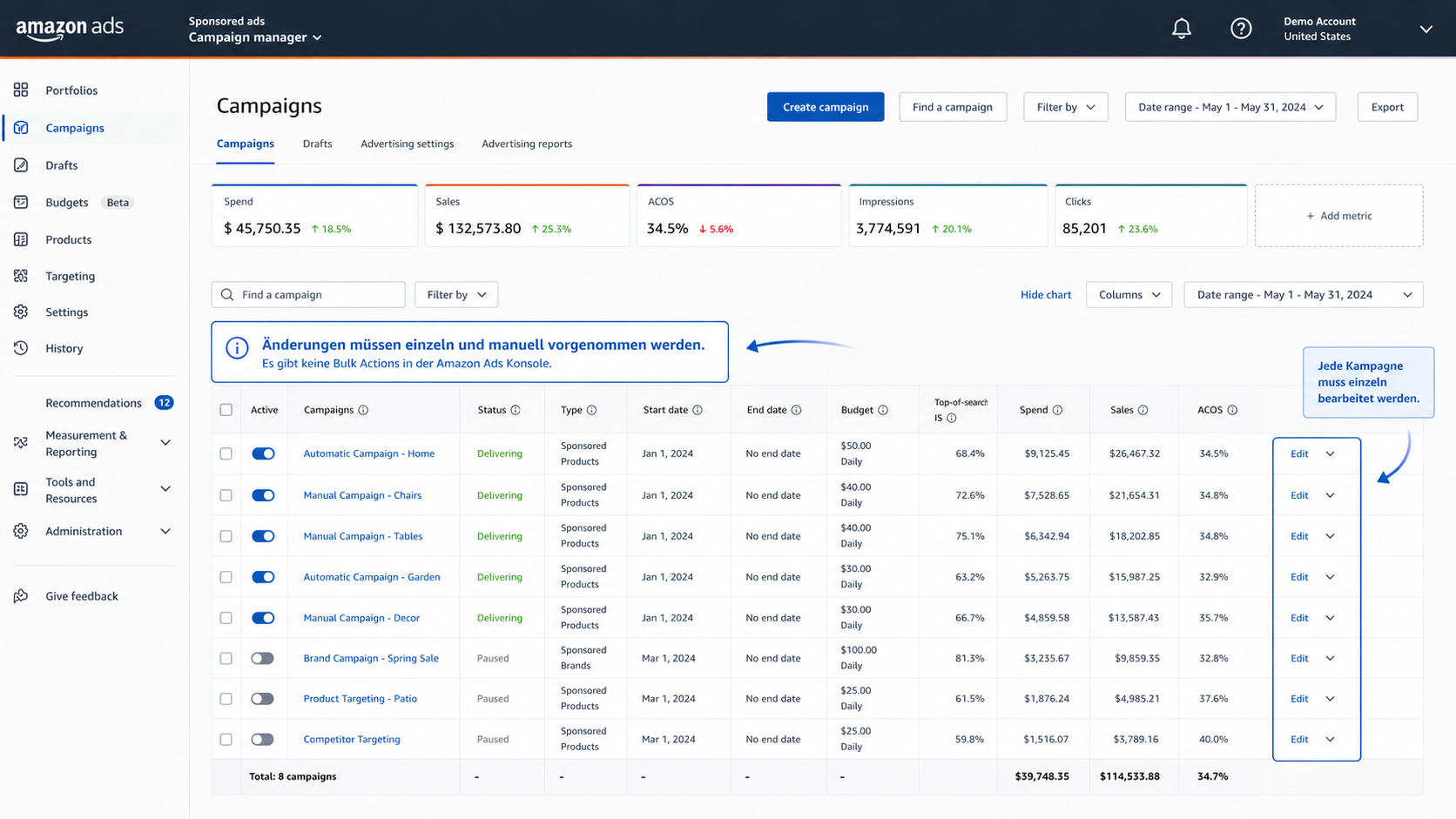Click the Campaigns sidebar icon

[x=21, y=128]
